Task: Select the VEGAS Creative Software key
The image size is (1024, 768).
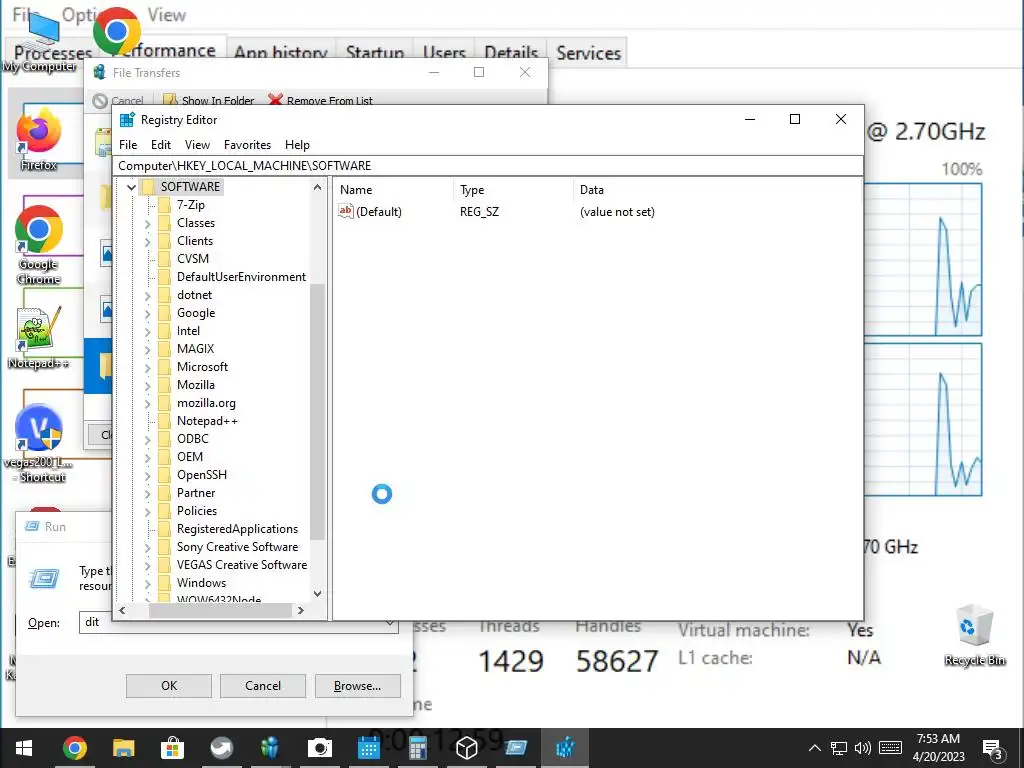Action: 242,565
